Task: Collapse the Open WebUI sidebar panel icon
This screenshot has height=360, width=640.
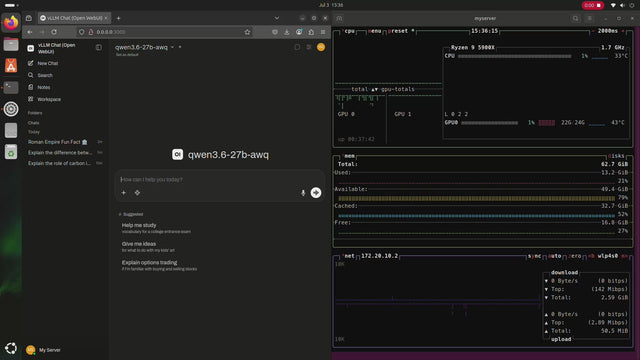Action: [x=99, y=47]
